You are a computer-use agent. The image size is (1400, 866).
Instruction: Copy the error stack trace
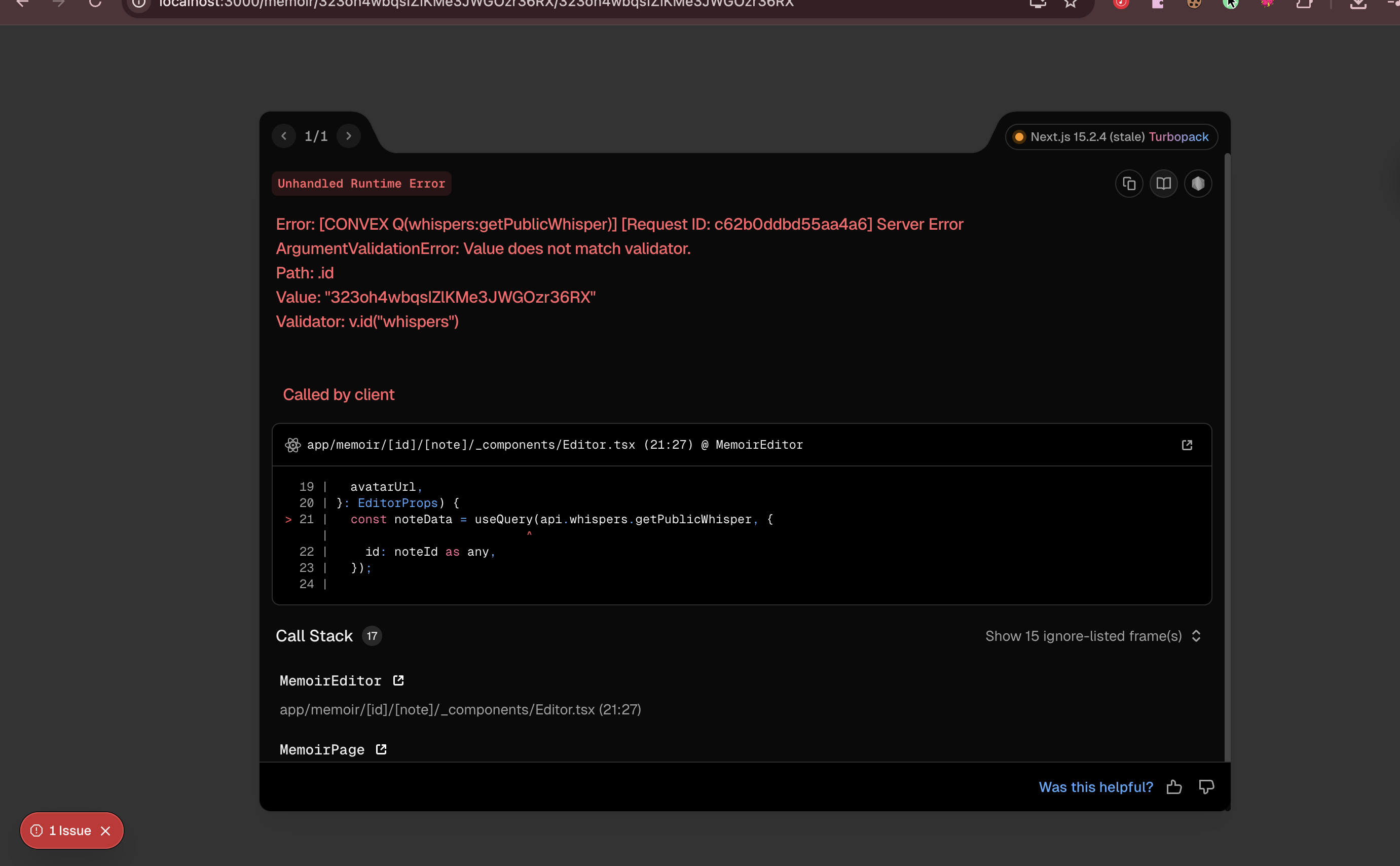[1129, 184]
